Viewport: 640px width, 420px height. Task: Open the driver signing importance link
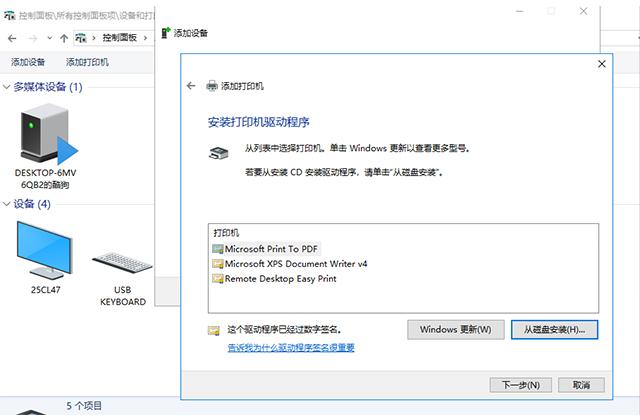tap(291, 348)
